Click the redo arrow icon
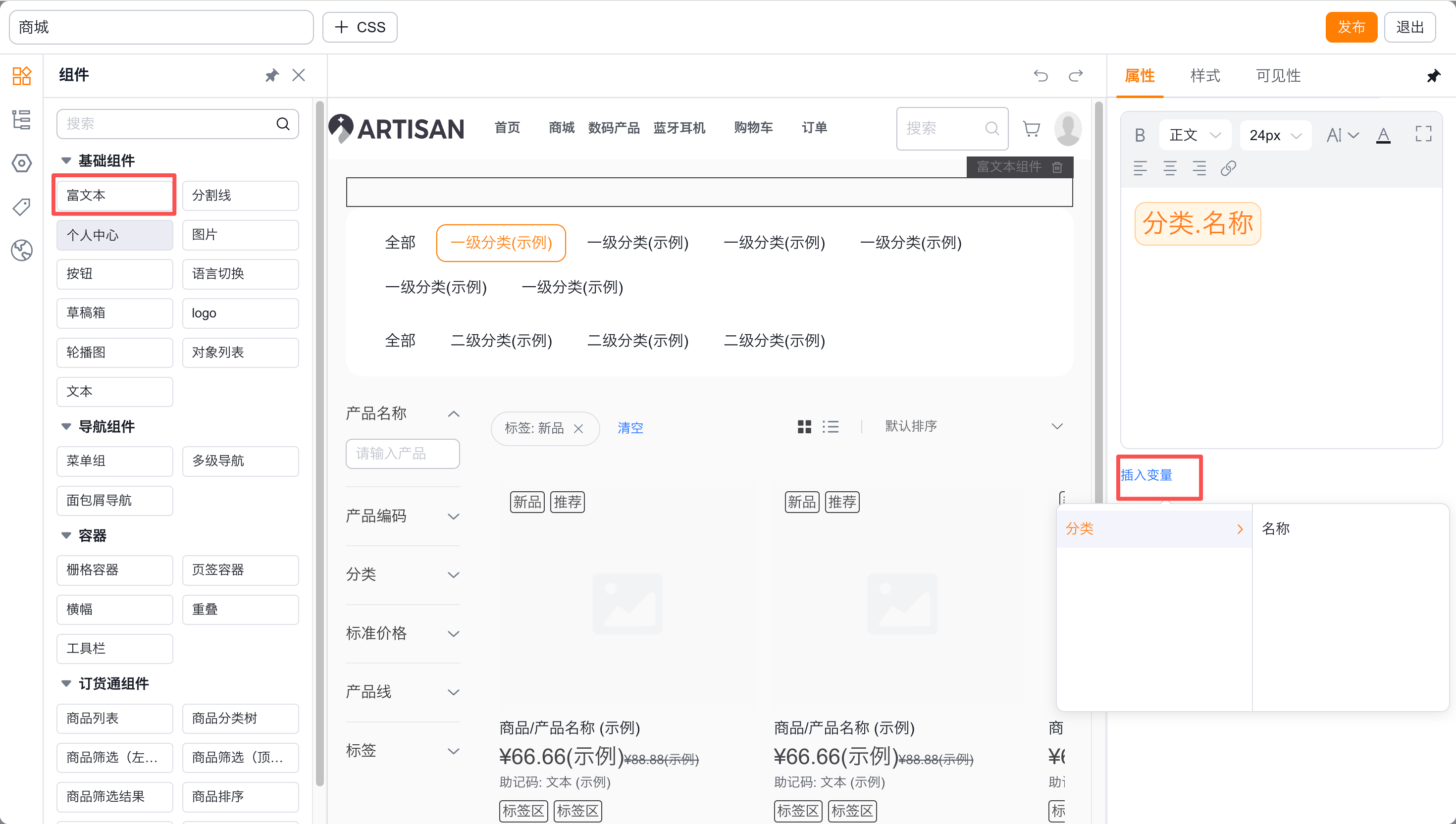Viewport: 1456px width, 824px height. tap(1075, 76)
